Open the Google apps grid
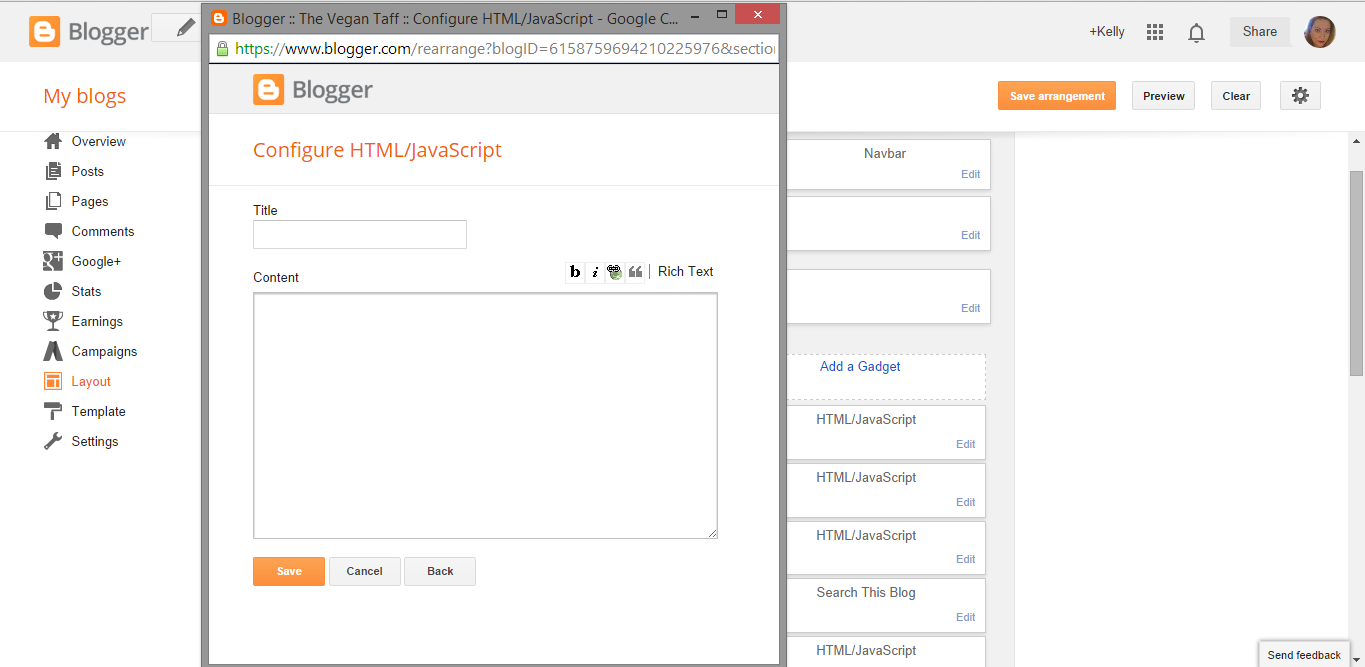This screenshot has width=1365, height=667. (1154, 31)
